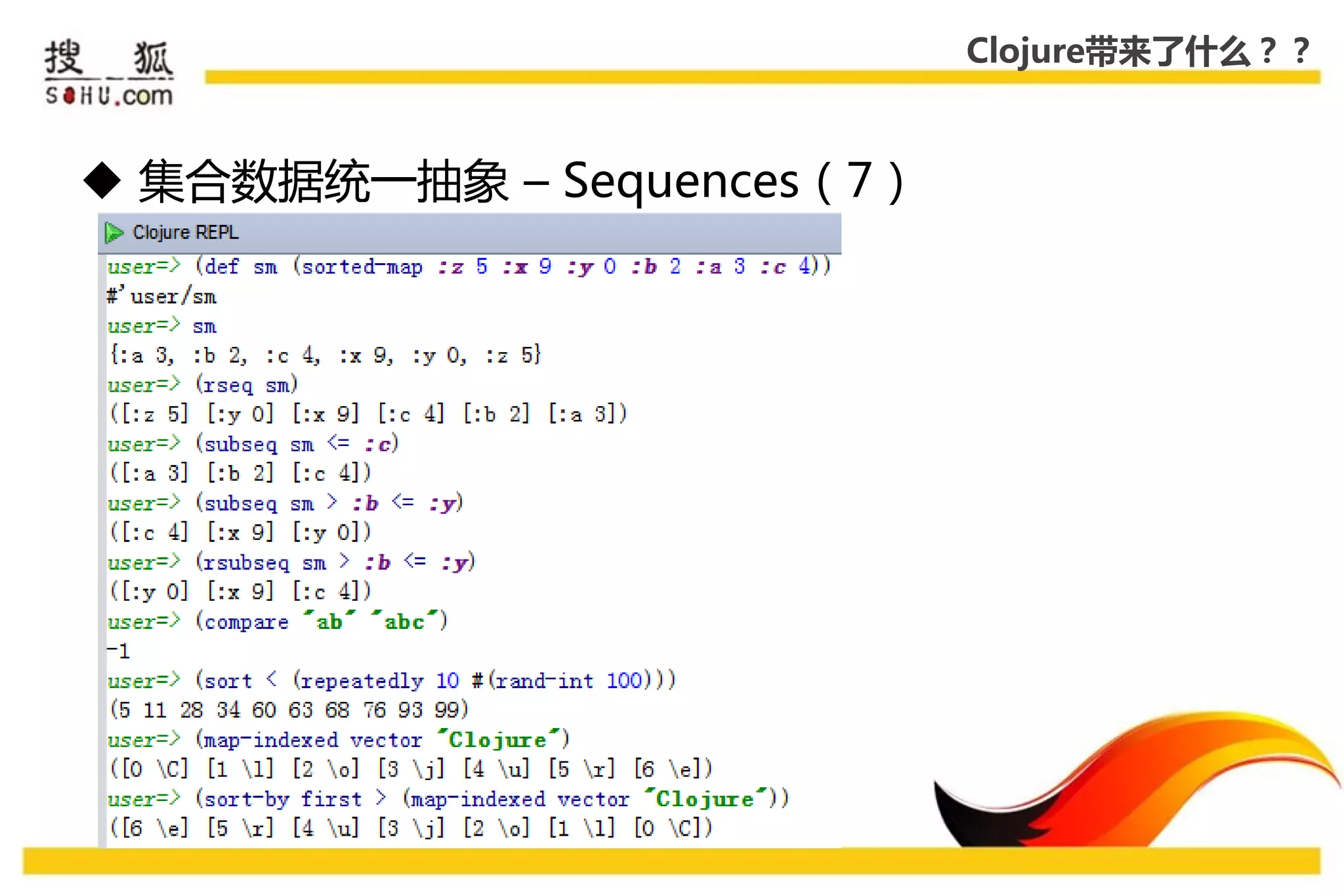
Task: Click the output ([:z 5] [:y 0] [:x 9] ...
Action: tap(368, 414)
